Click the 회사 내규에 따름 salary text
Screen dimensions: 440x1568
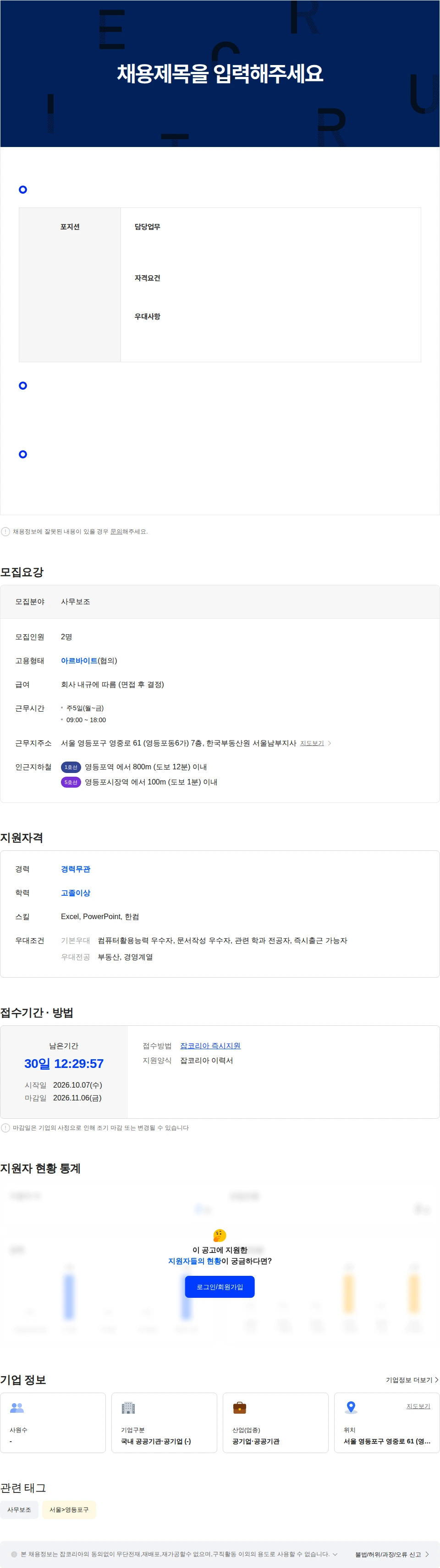click(112, 684)
